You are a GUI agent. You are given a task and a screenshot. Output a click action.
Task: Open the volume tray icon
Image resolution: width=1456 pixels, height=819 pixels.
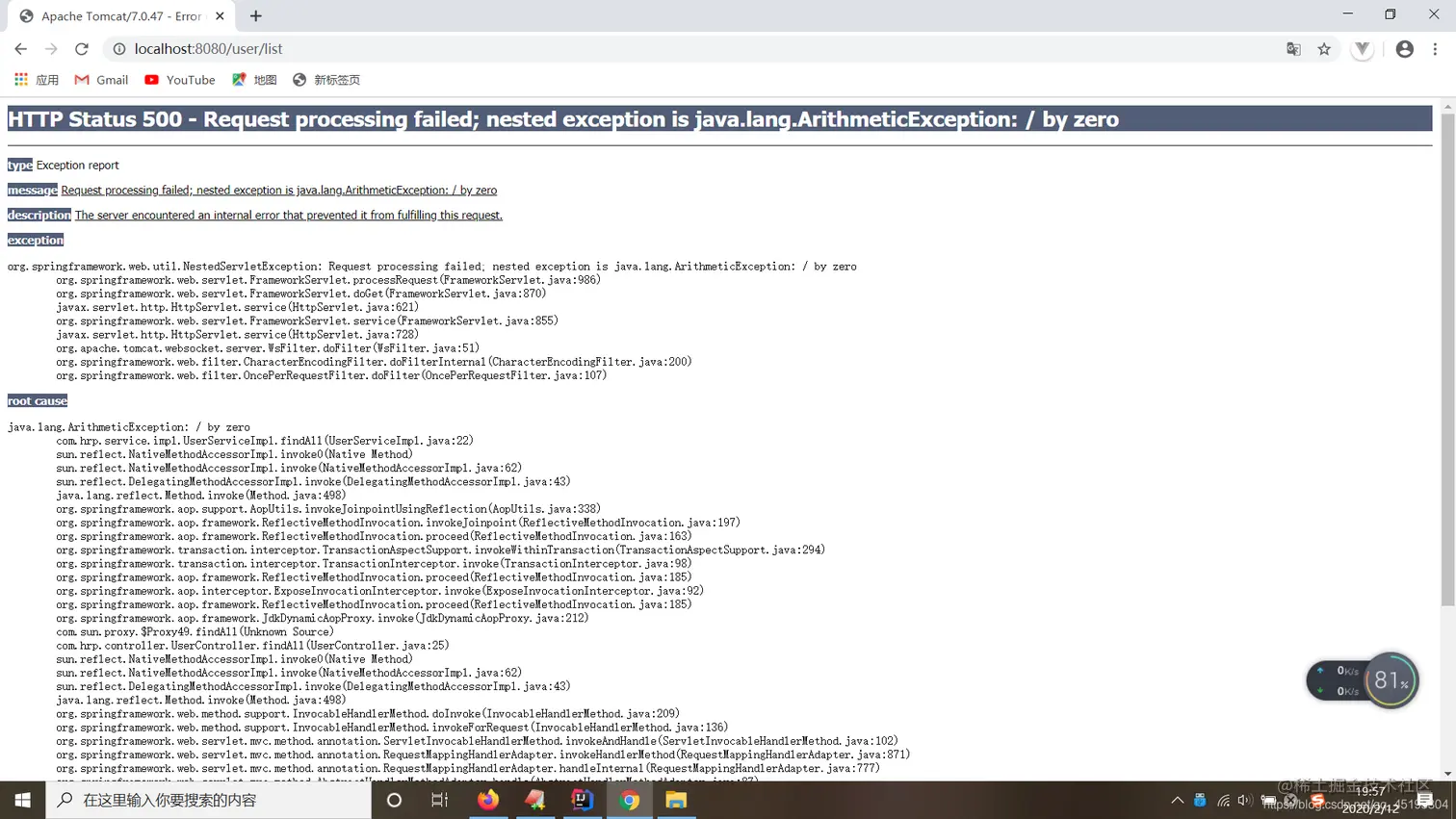[x=1245, y=800]
